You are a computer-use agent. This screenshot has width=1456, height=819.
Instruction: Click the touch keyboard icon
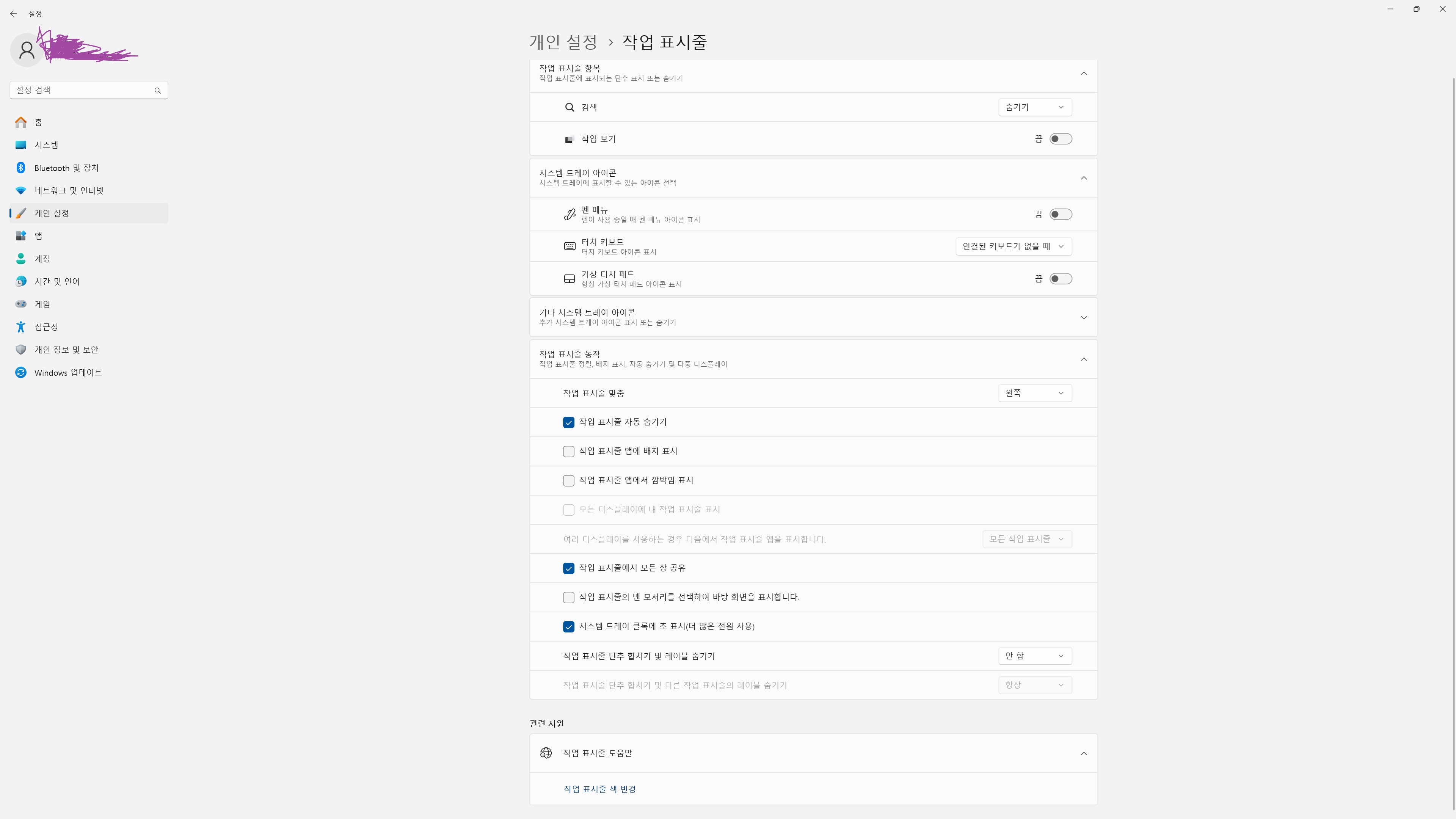point(570,246)
